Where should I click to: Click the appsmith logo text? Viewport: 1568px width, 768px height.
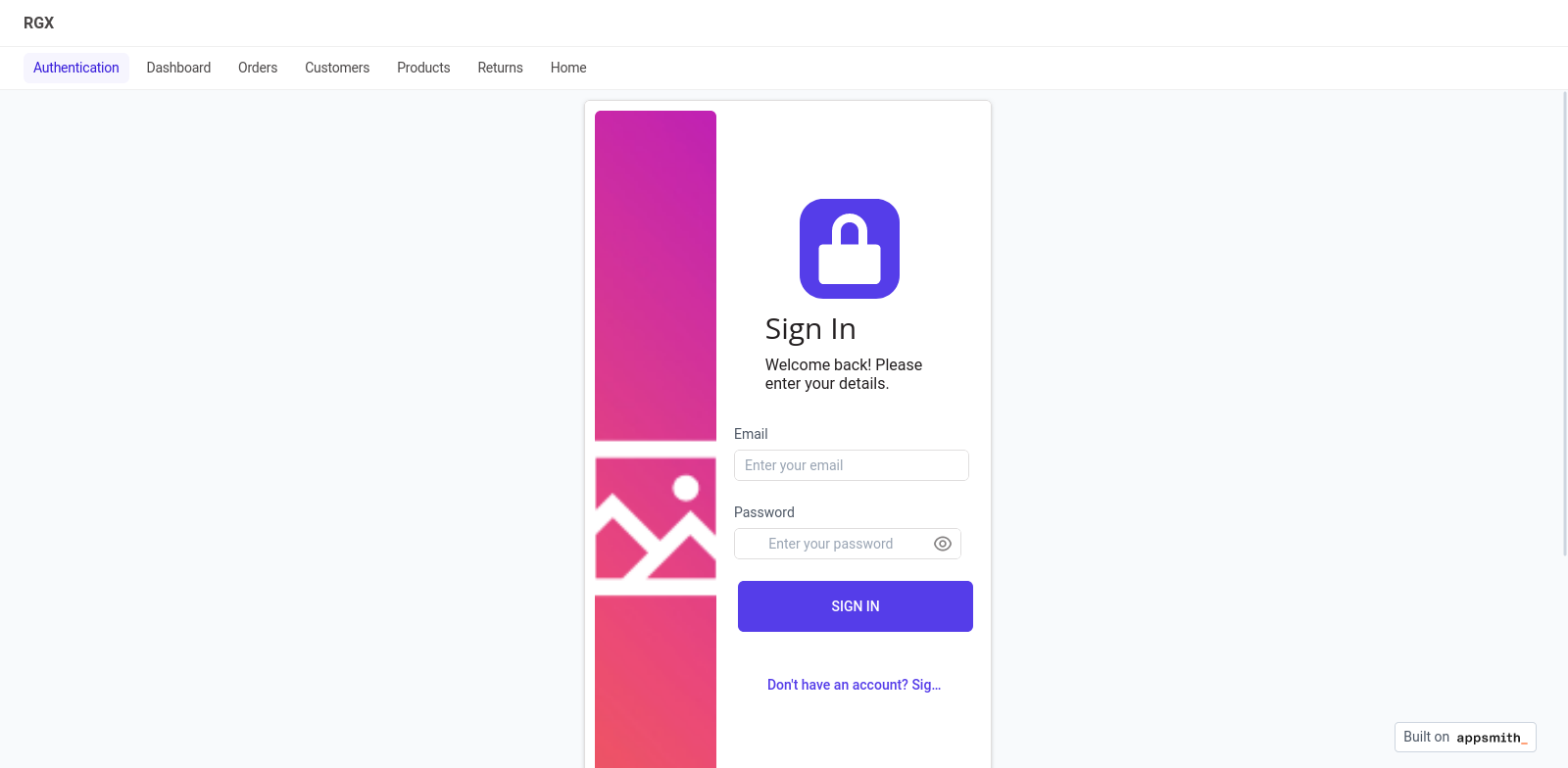[x=1492, y=738]
